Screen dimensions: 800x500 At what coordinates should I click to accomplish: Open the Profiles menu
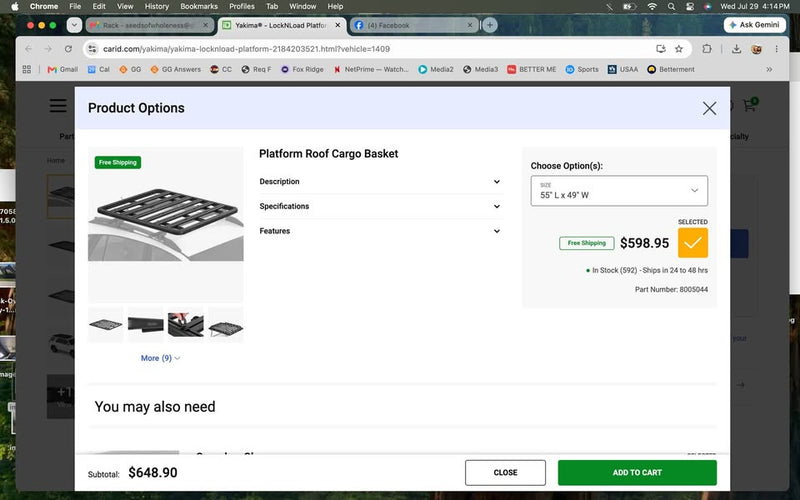(x=242, y=7)
